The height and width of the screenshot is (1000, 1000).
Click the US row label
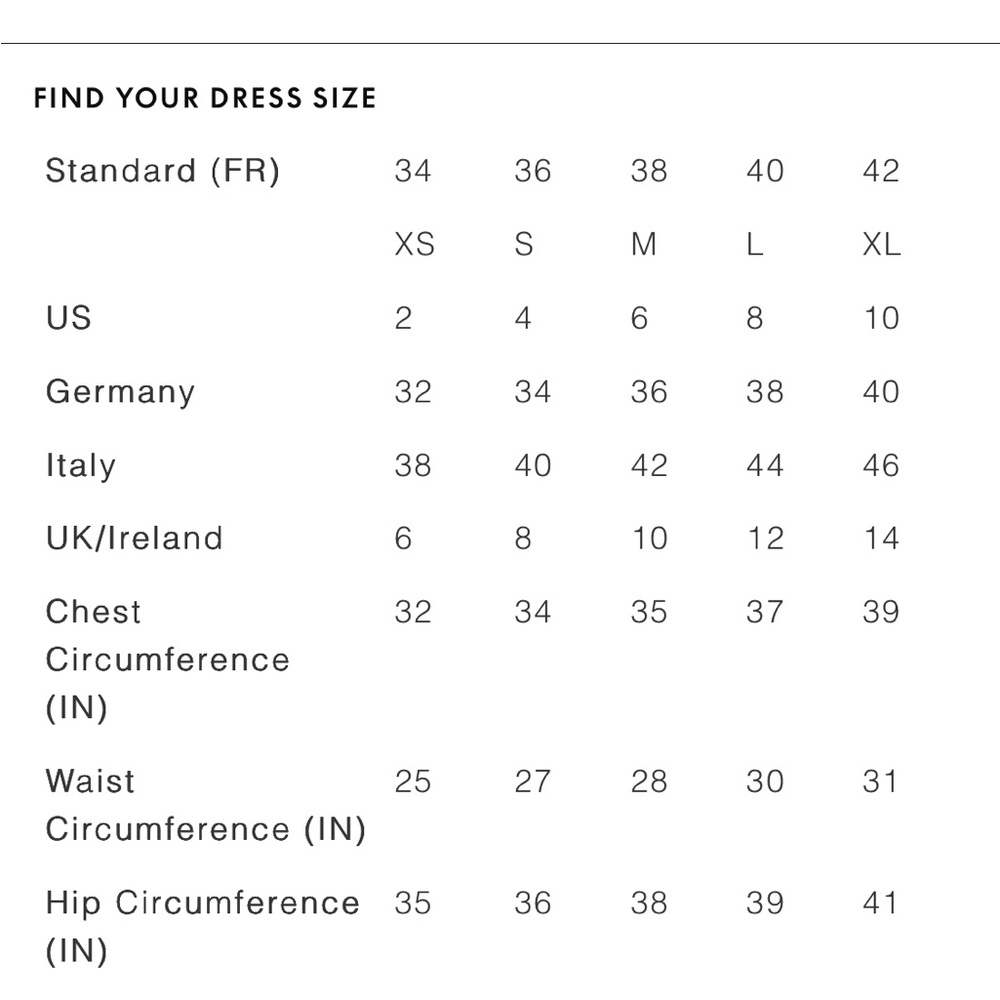[68, 318]
